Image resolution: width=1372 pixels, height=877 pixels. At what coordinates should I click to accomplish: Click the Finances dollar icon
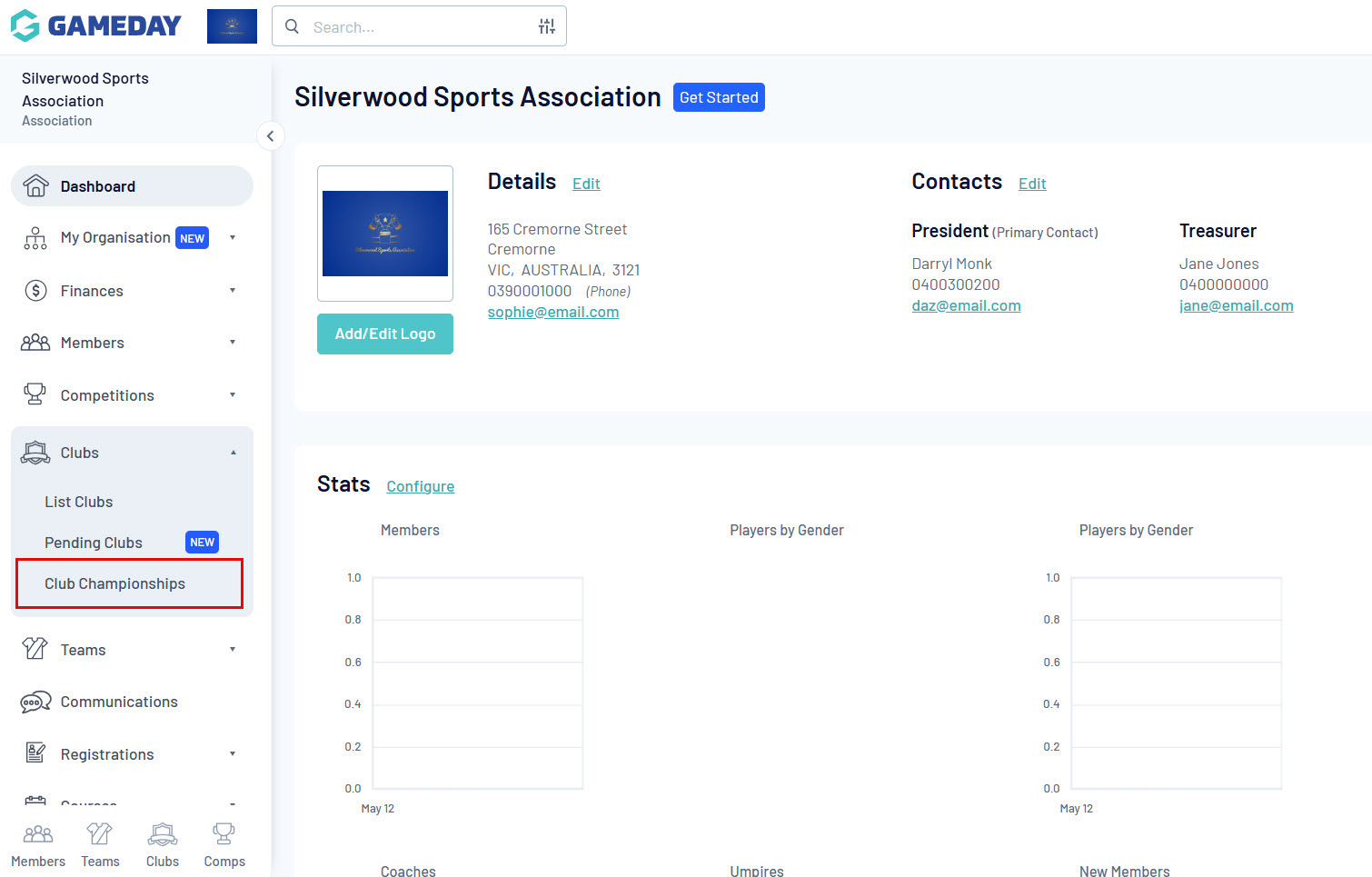pos(35,291)
